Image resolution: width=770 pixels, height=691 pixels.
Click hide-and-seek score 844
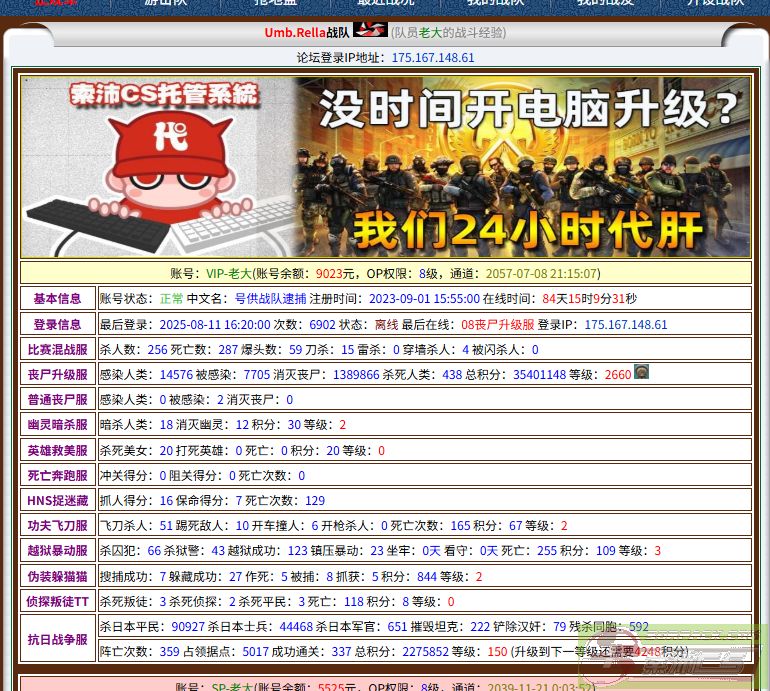[427, 576]
